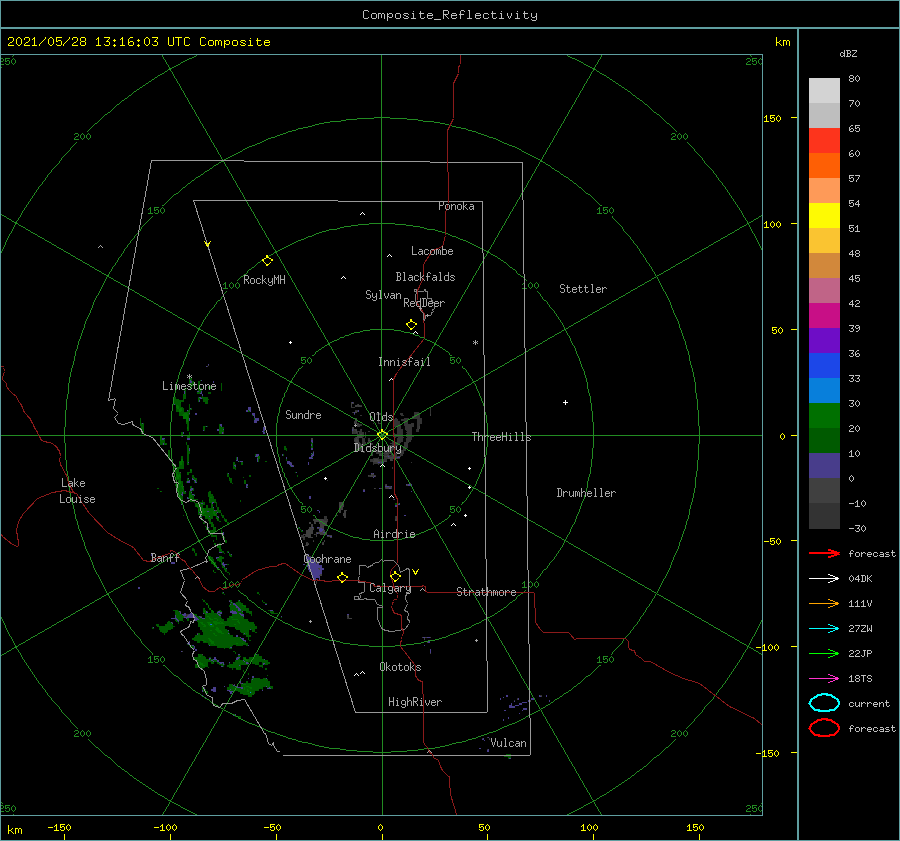This screenshot has width=900, height=841.
Task: Click the purple 36–39 dBZ swatch
Action: point(824,340)
